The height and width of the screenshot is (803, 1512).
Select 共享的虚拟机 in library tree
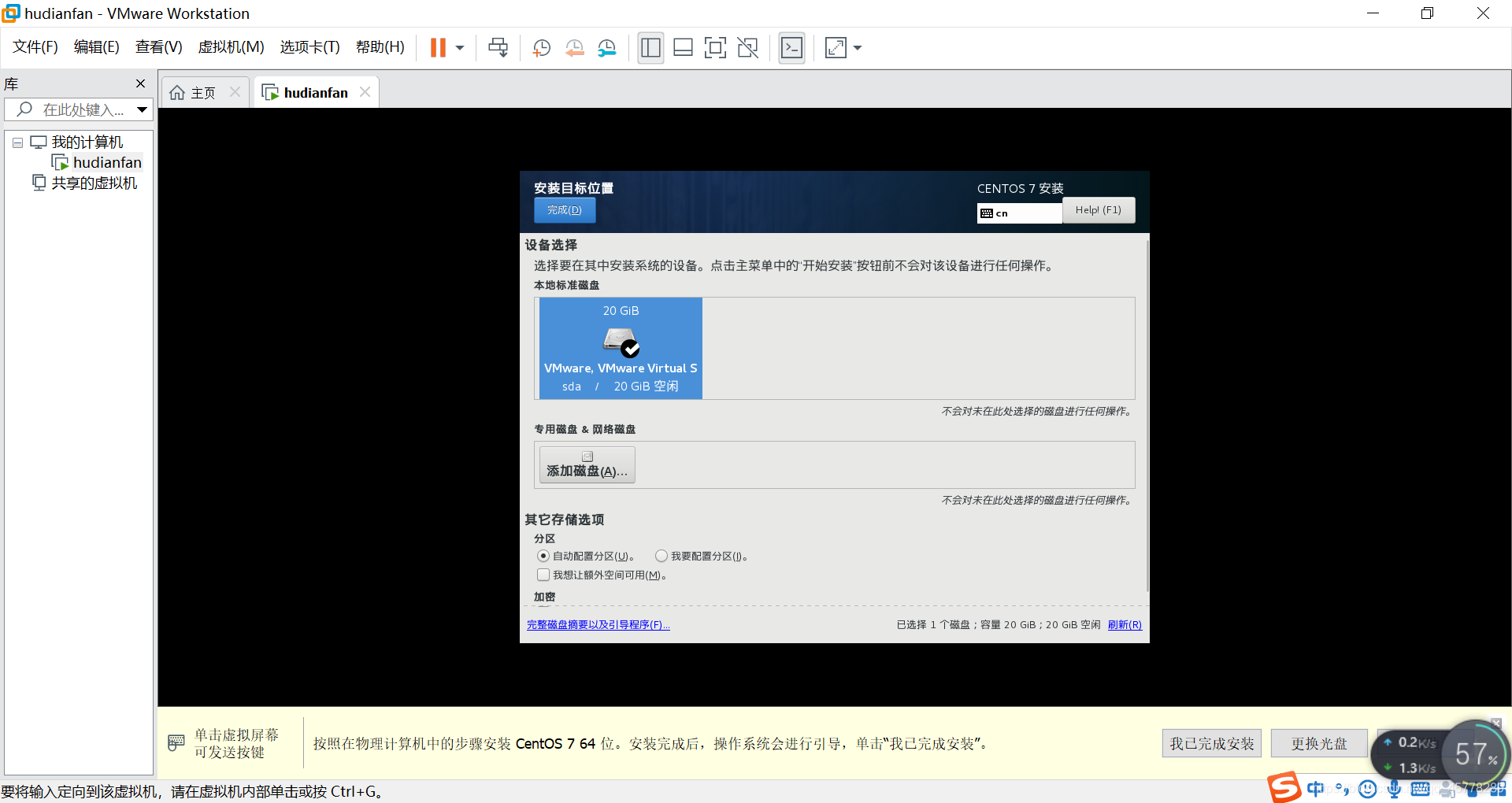[x=94, y=183]
